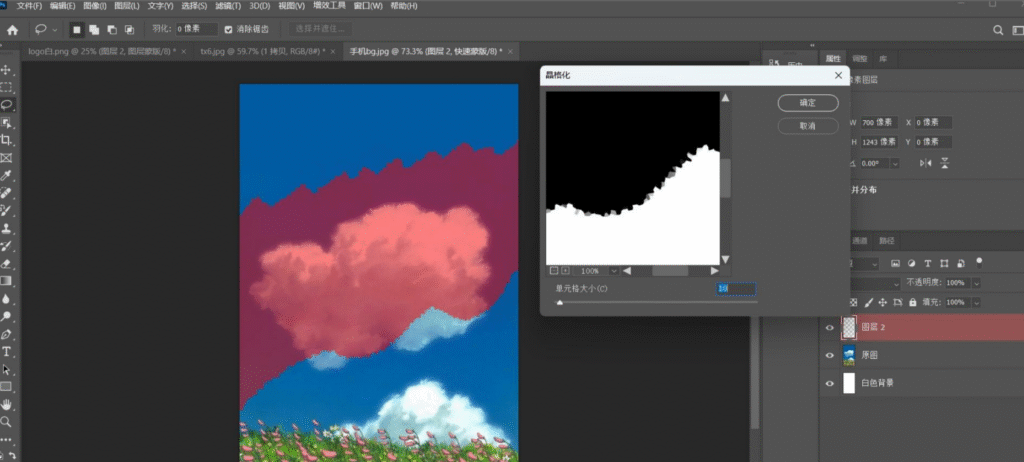Open the 滤镜(T) menu
Screen dimensions: 1024x462
coord(229,6)
